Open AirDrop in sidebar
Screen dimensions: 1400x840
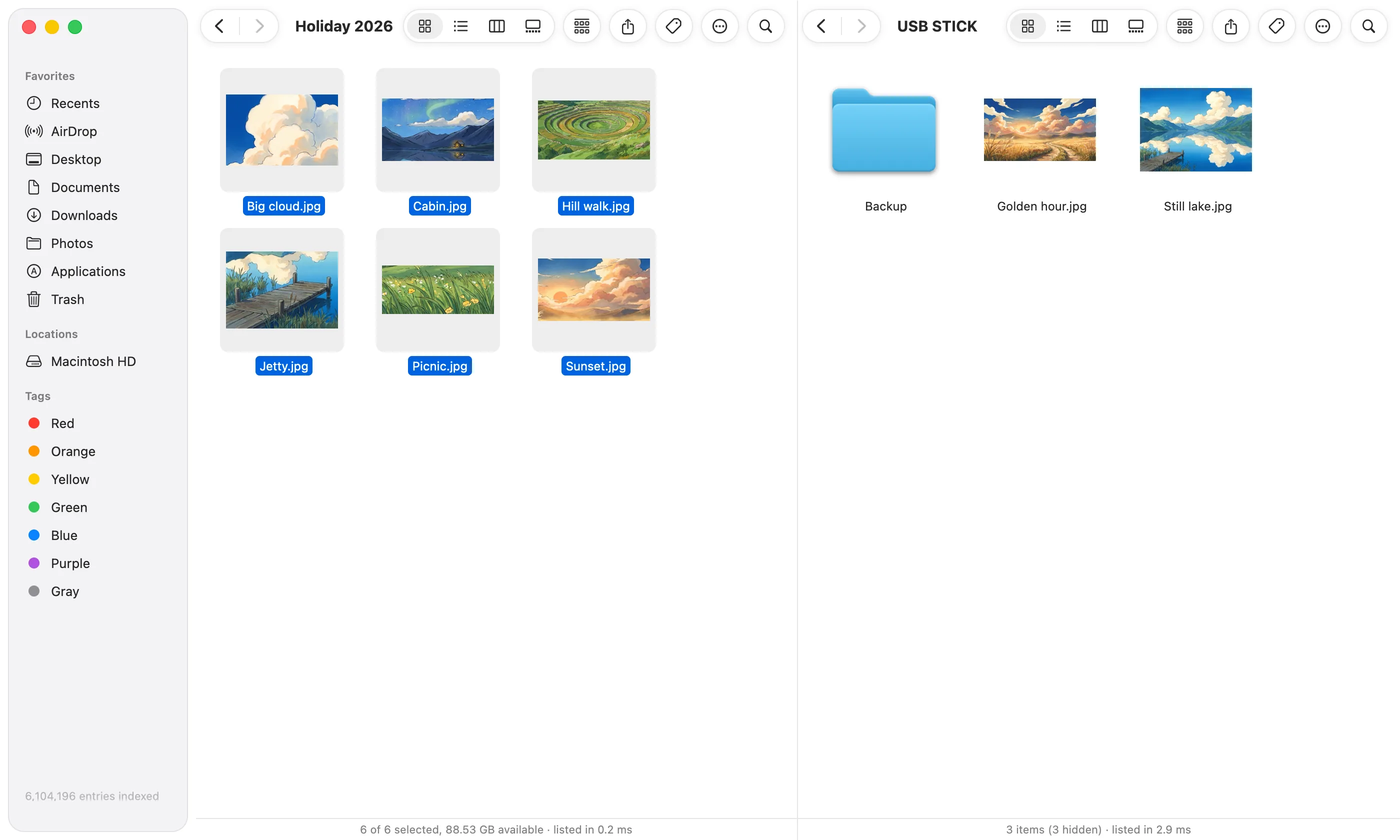click(97, 131)
